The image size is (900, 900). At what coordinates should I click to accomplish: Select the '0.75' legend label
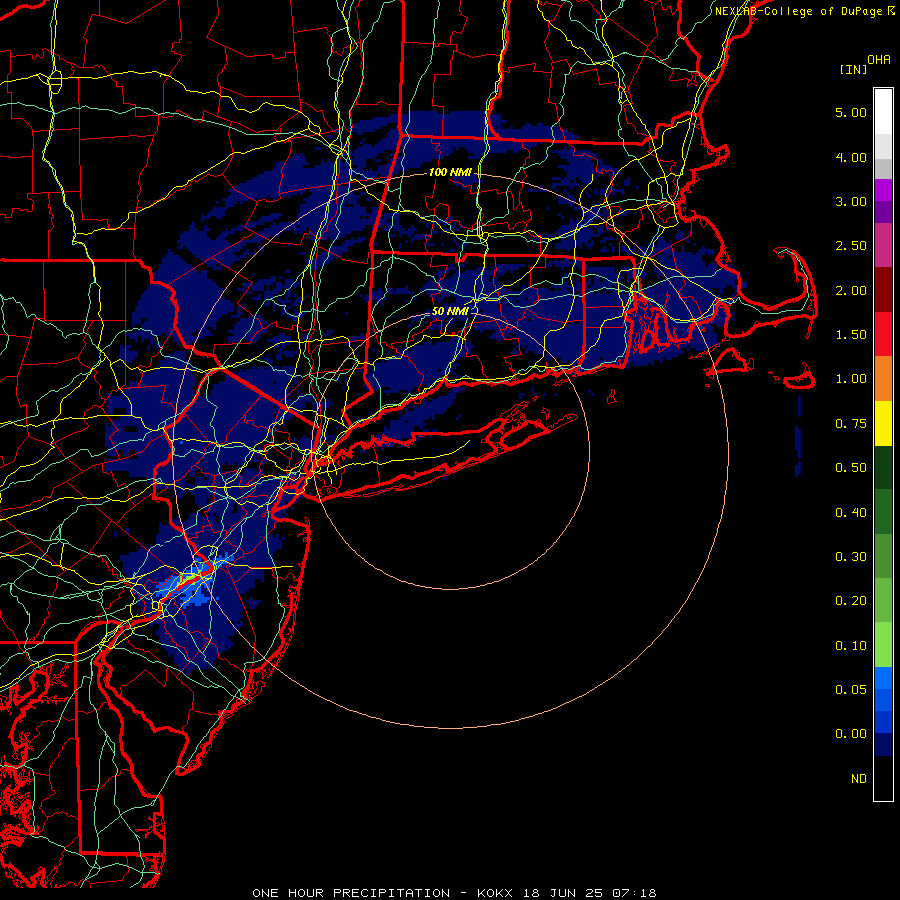851,424
